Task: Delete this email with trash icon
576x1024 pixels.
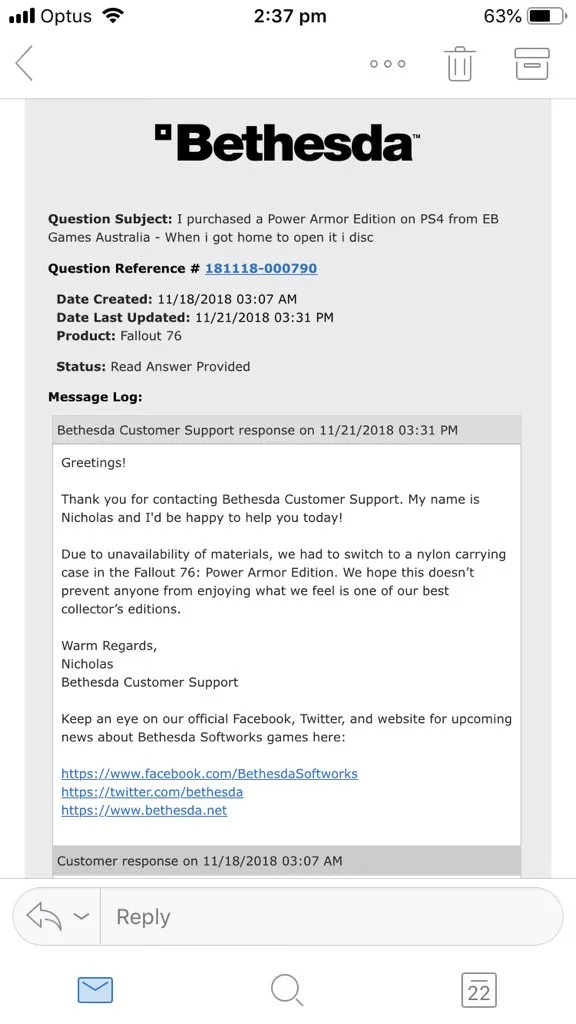Action: click(460, 63)
